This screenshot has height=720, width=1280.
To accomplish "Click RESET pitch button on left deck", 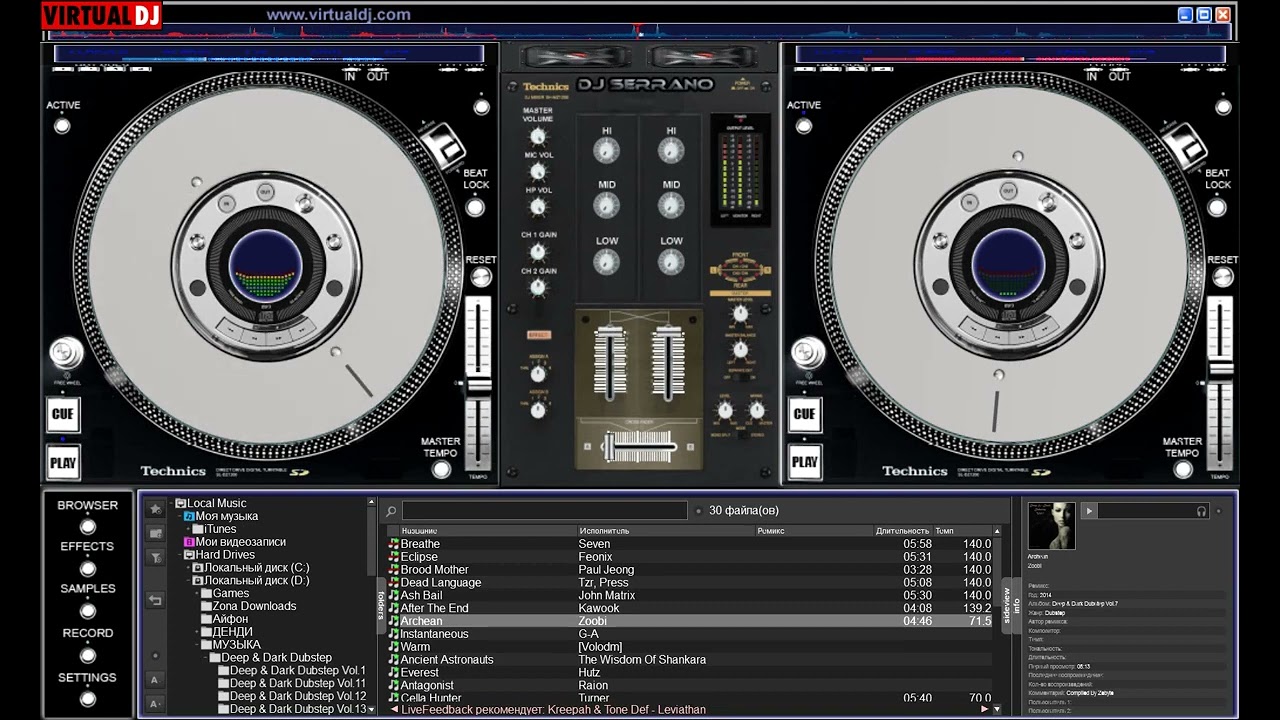I will (x=480, y=276).
